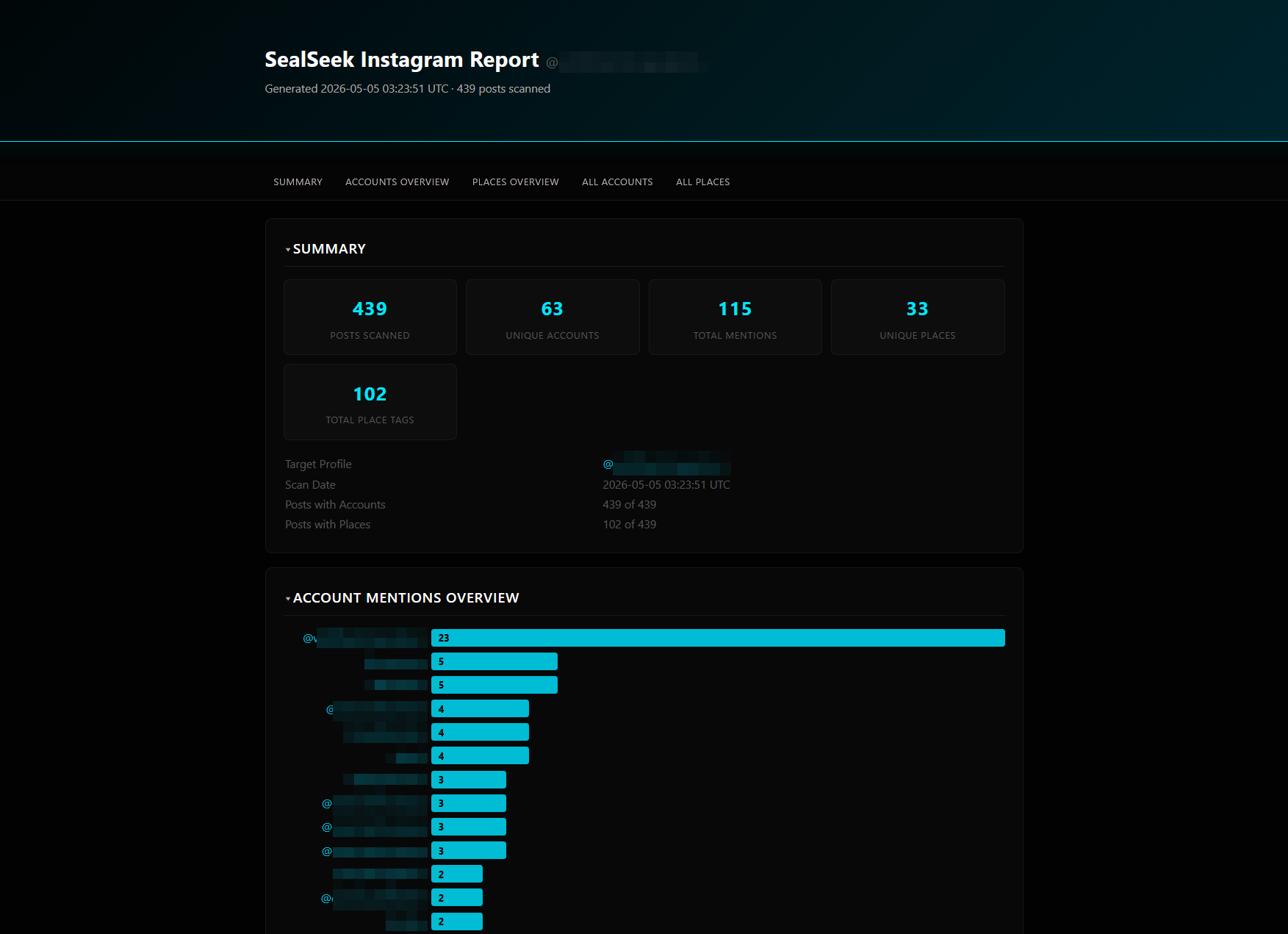The image size is (1288, 934).
Task: Click the bar showing 23 mentions
Action: click(718, 638)
